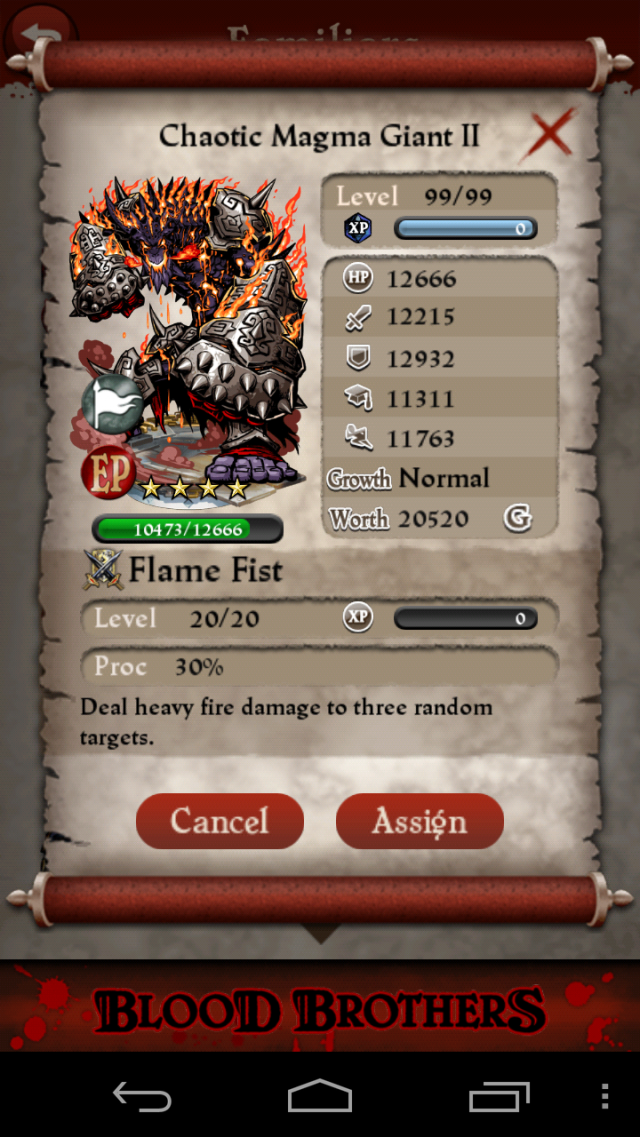Tap the blue familiar XP gem icon

[357, 229]
